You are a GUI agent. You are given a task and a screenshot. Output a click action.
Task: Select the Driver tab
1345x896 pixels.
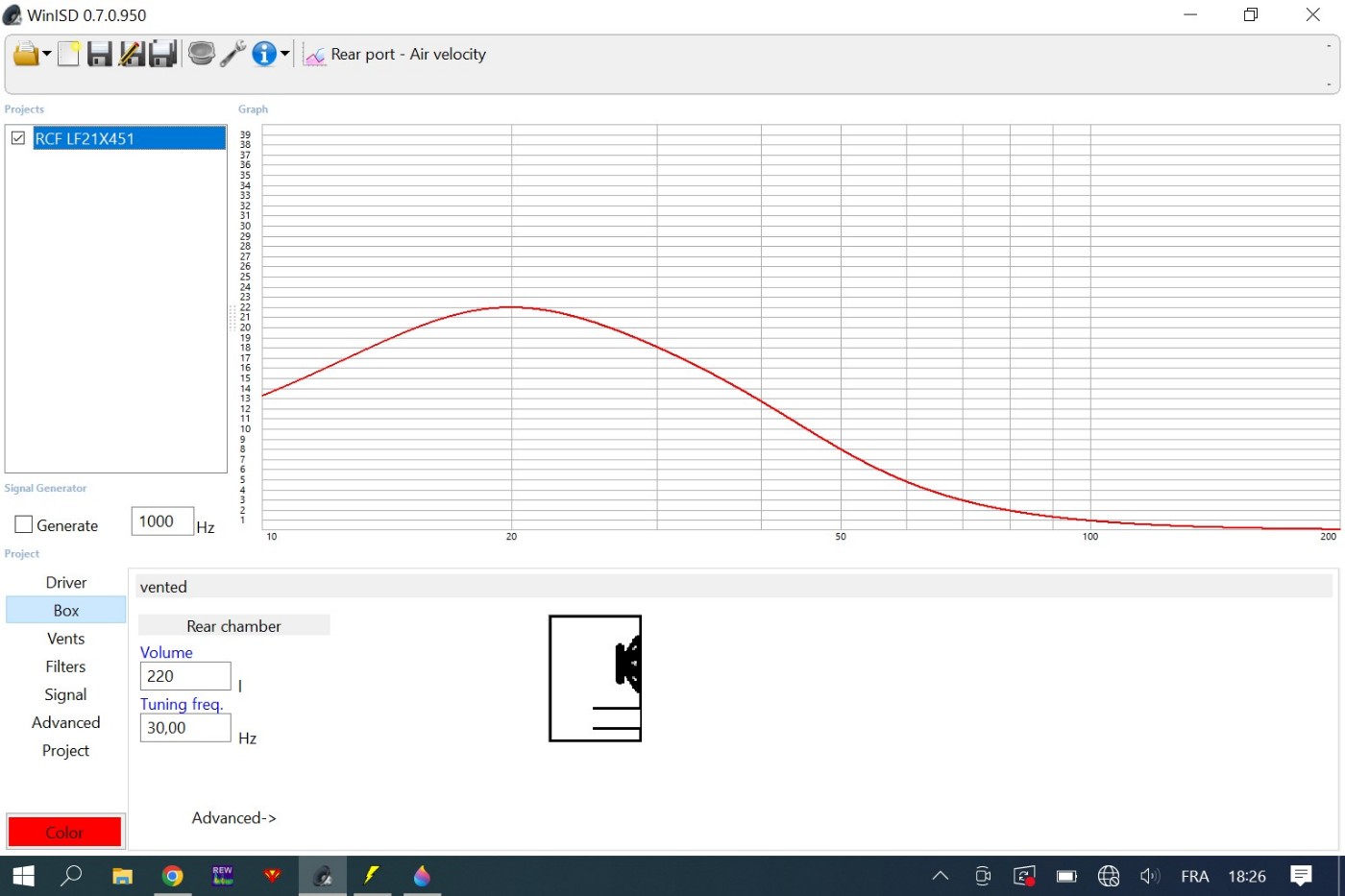[65, 583]
